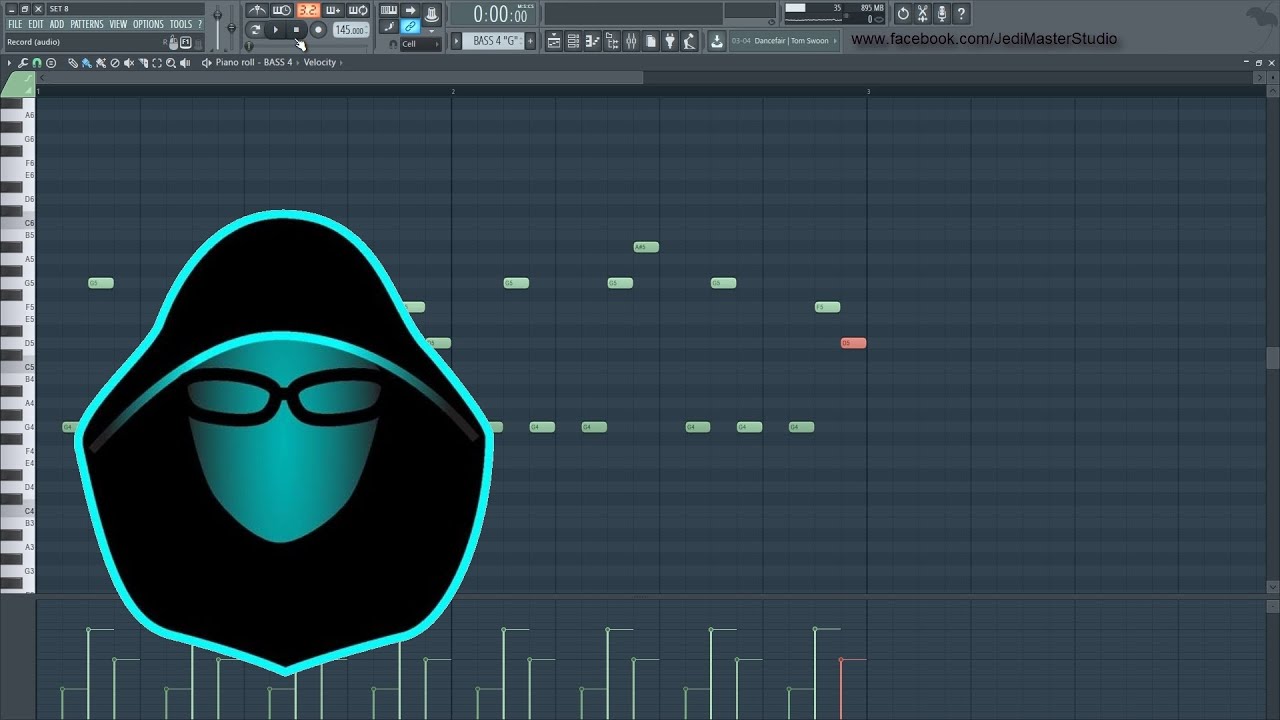
Task: Expand the Dancefair Tom Swoon news panel arrow
Action: point(835,41)
